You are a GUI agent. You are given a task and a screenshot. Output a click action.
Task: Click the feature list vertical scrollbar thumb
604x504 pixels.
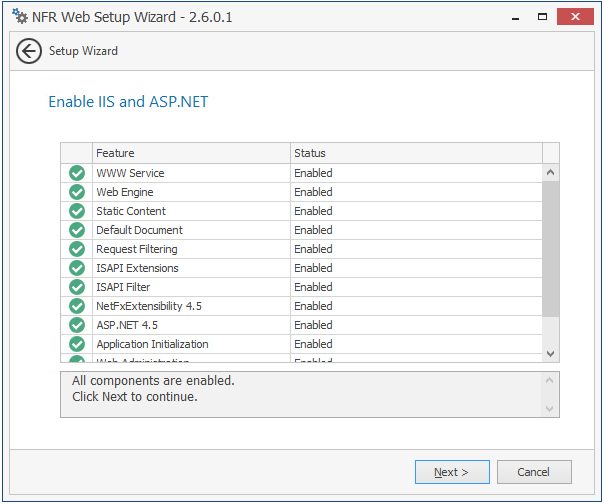(x=550, y=248)
